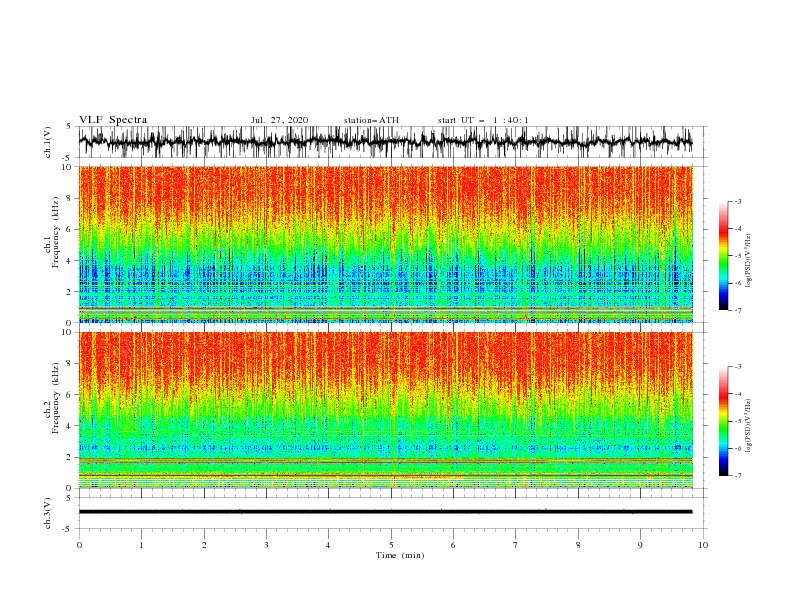Click time axis tick label "1"

tap(141, 545)
